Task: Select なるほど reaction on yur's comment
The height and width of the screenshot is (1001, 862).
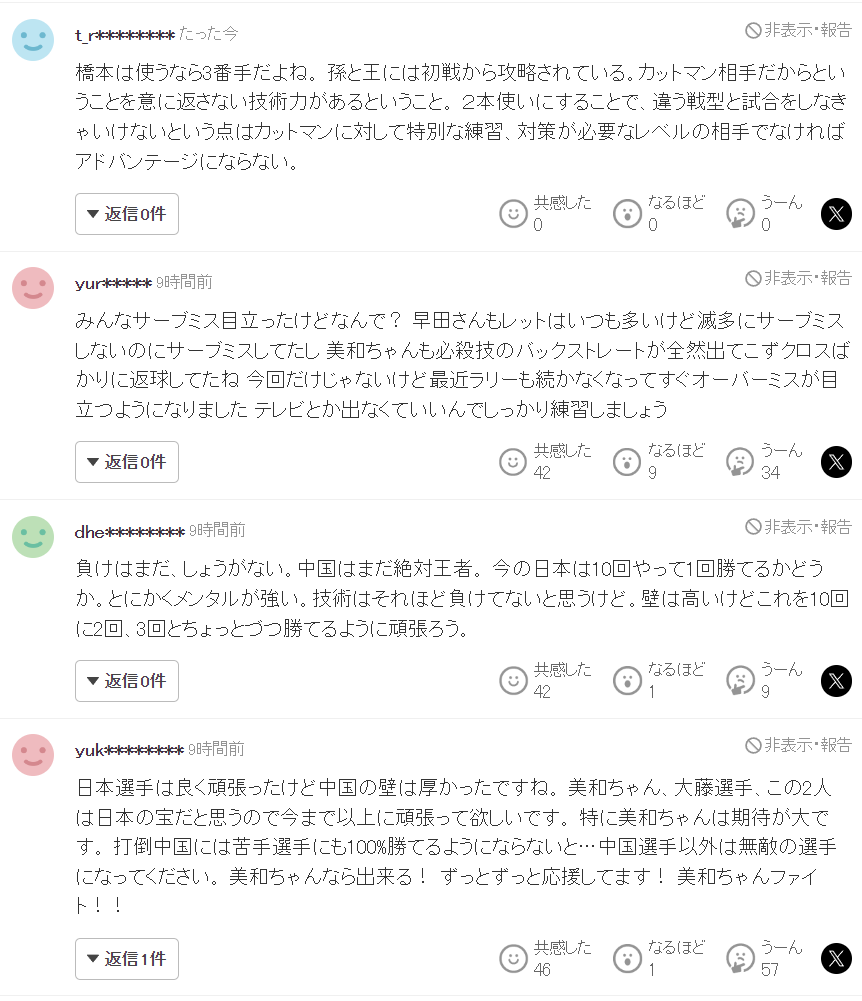Action: 627,462
